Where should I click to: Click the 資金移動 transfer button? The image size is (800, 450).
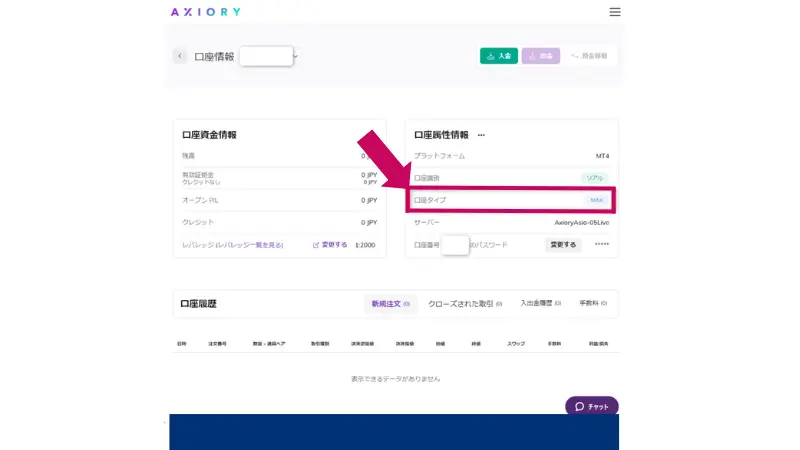[x=591, y=56]
